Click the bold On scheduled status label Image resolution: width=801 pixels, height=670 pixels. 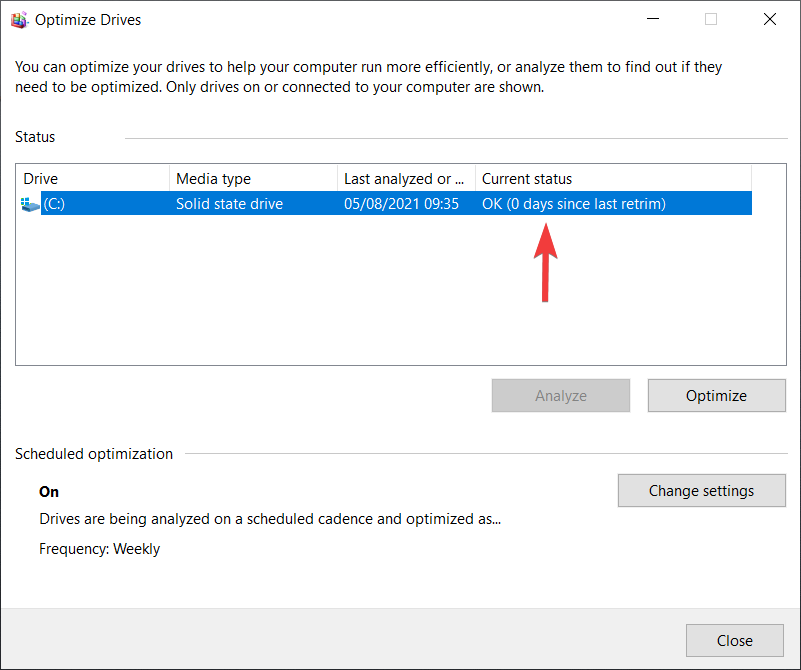click(x=49, y=492)
